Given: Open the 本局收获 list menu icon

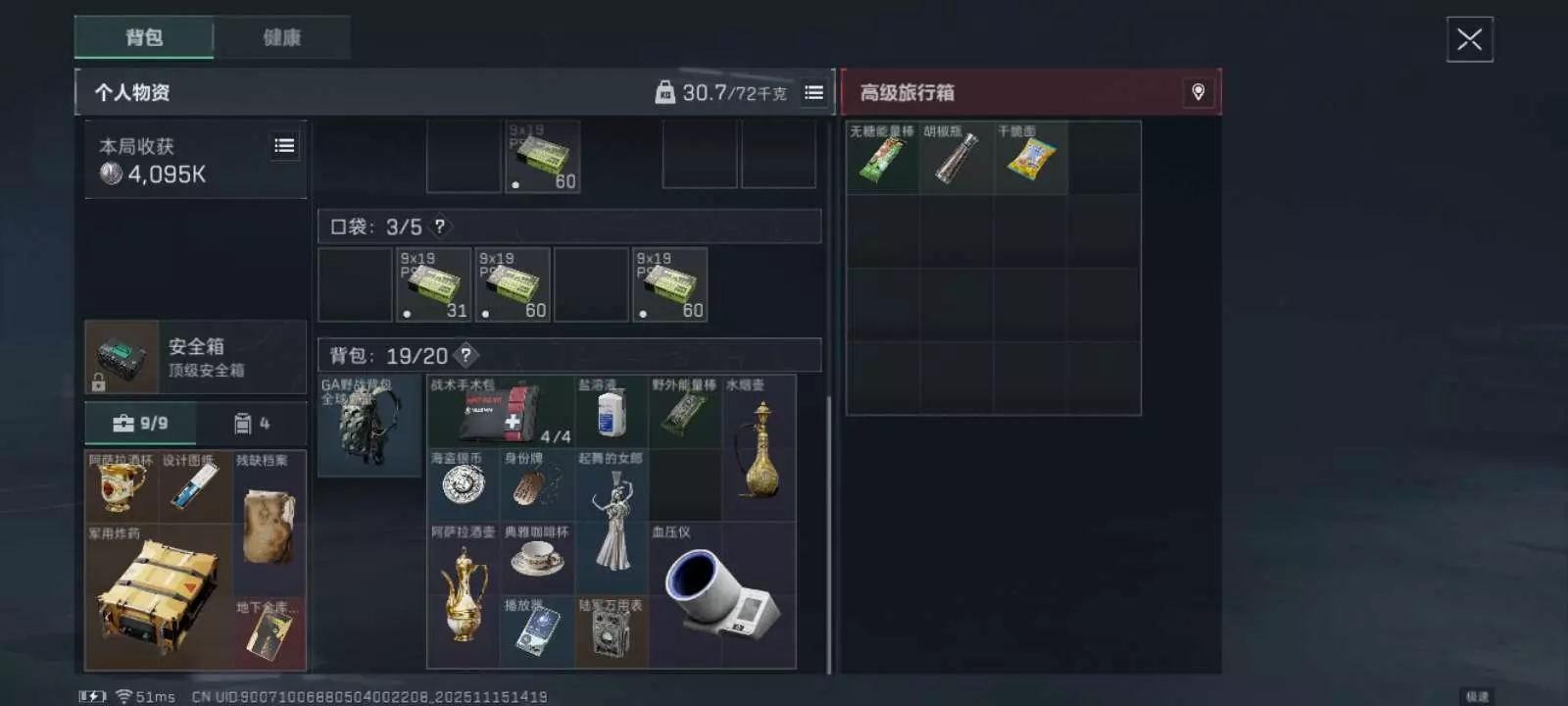Looking at the screenshot, I should pyautogui.click(x=284, y=146).
